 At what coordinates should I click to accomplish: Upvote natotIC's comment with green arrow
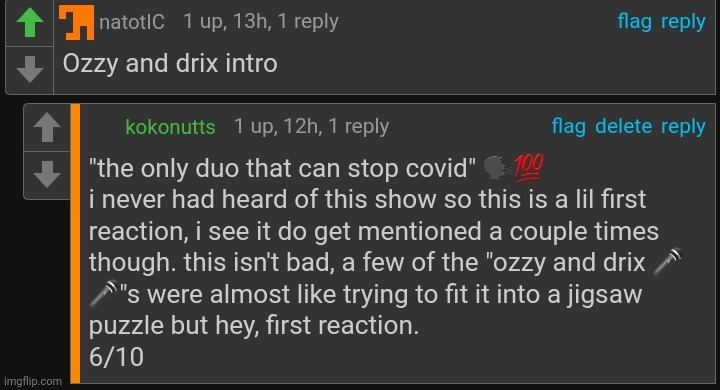(30, 23)
